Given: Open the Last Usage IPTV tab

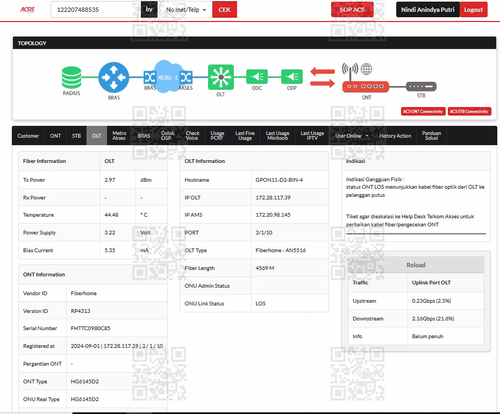Looking at the screenshot, I should pyautogui.click(x=312, y=135).
